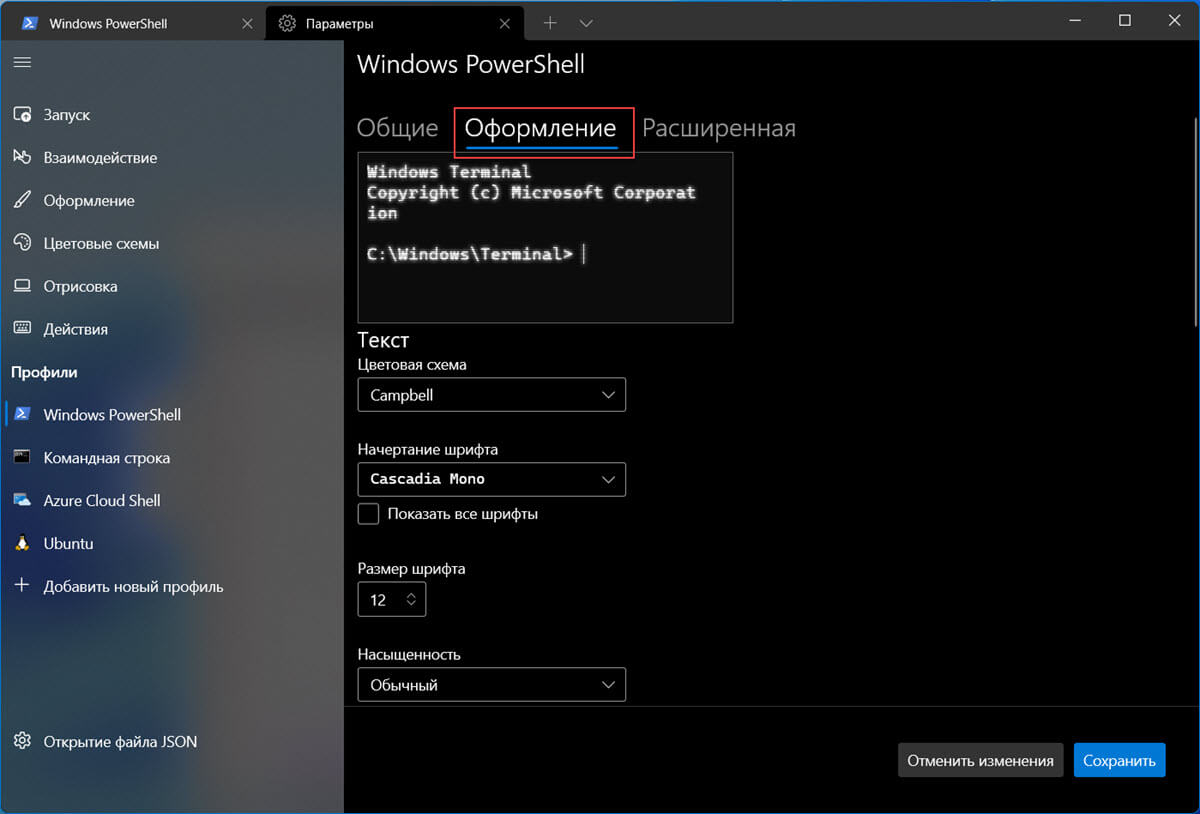
Task: Click PowerShell icon in the first window tab
Action: [29, 23]
